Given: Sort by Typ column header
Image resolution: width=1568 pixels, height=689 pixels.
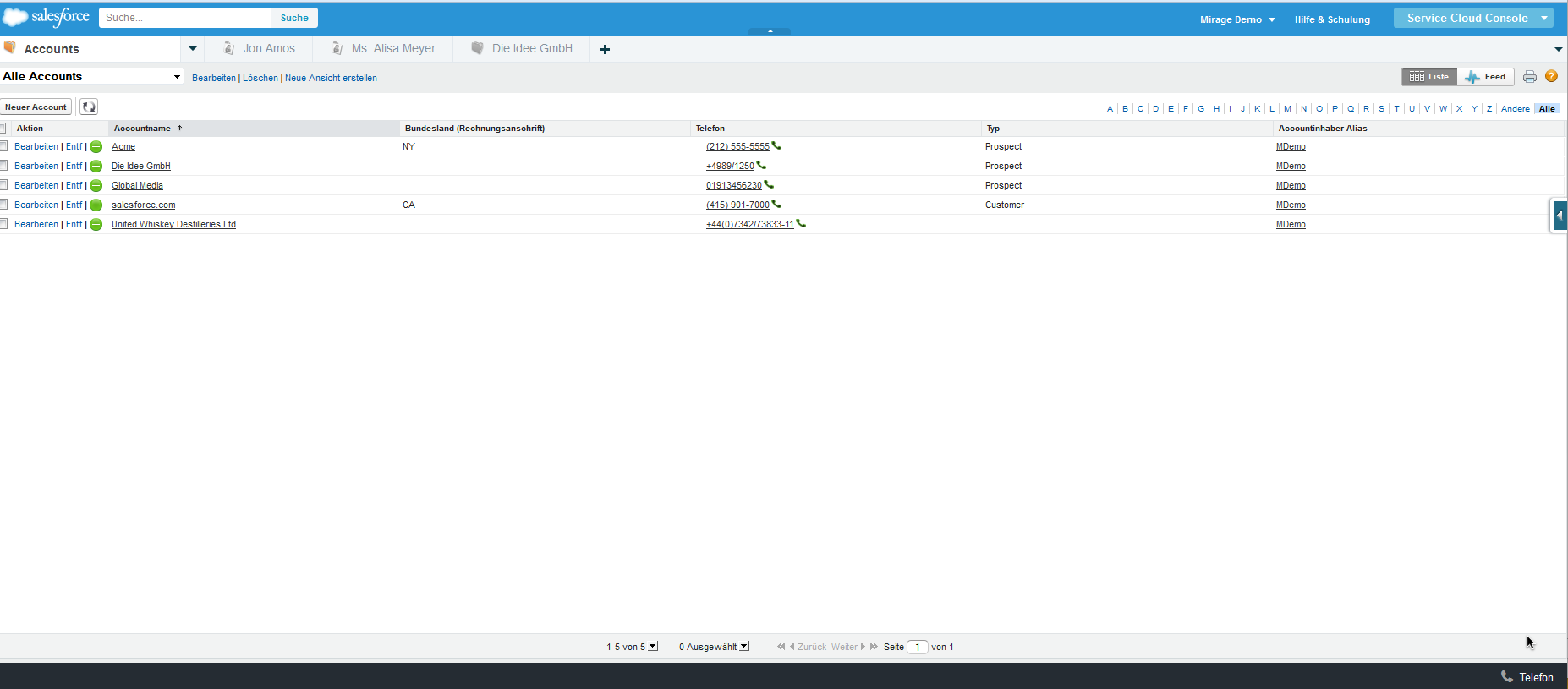Looking at the screenshot, I should point(1127,129).
